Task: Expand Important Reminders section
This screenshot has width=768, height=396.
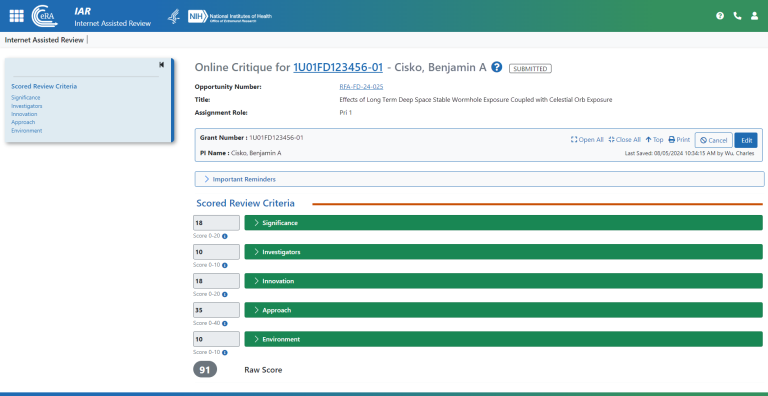Action: pyautogui.click(x=480, y=179)
